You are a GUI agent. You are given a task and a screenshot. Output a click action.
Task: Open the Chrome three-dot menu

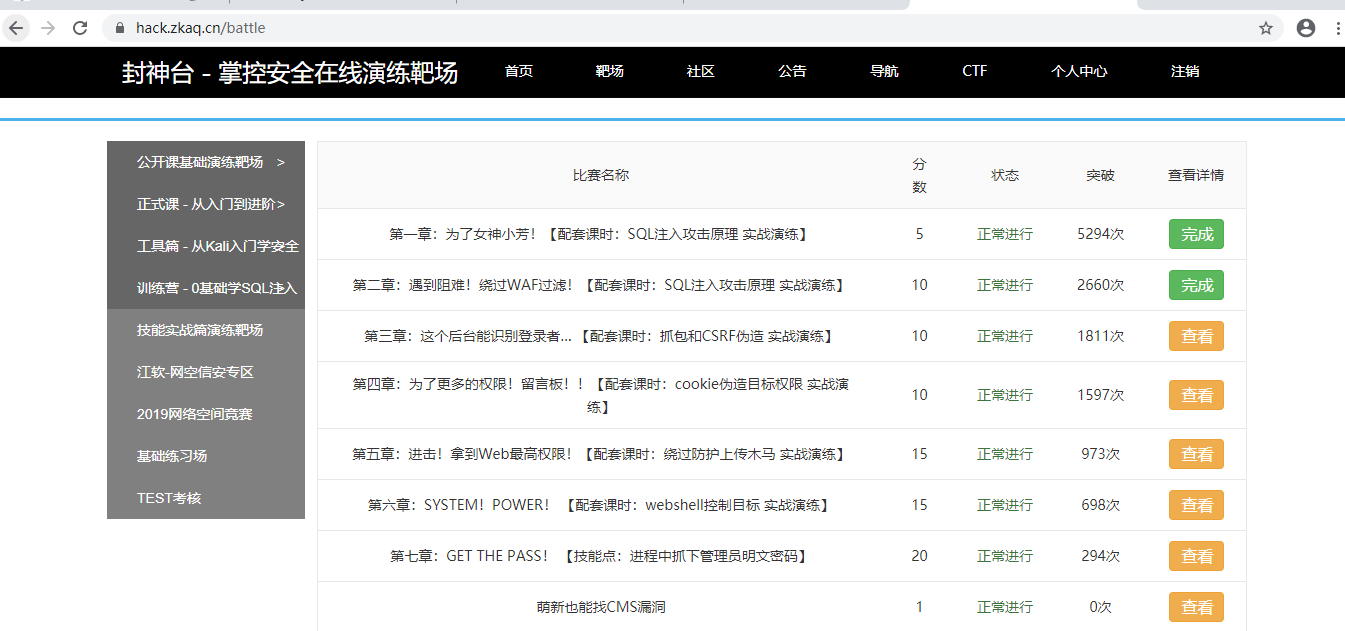1337,28
